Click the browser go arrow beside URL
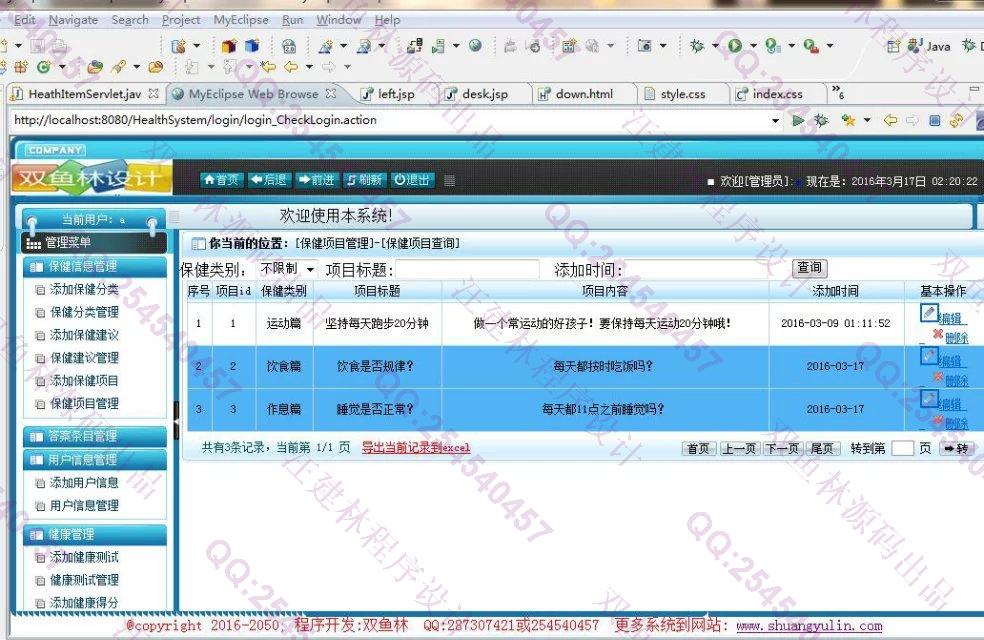 click(x=798, y=120)
